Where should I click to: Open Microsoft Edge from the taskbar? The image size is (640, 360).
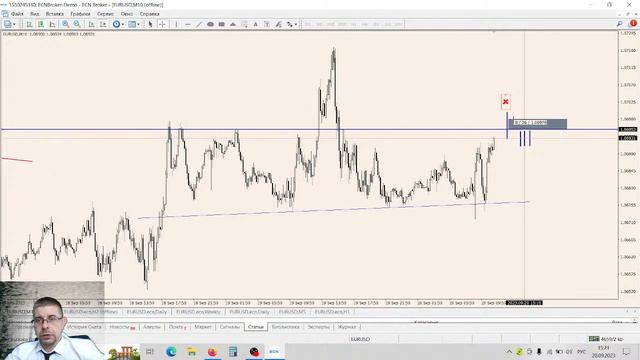(171, 351)
